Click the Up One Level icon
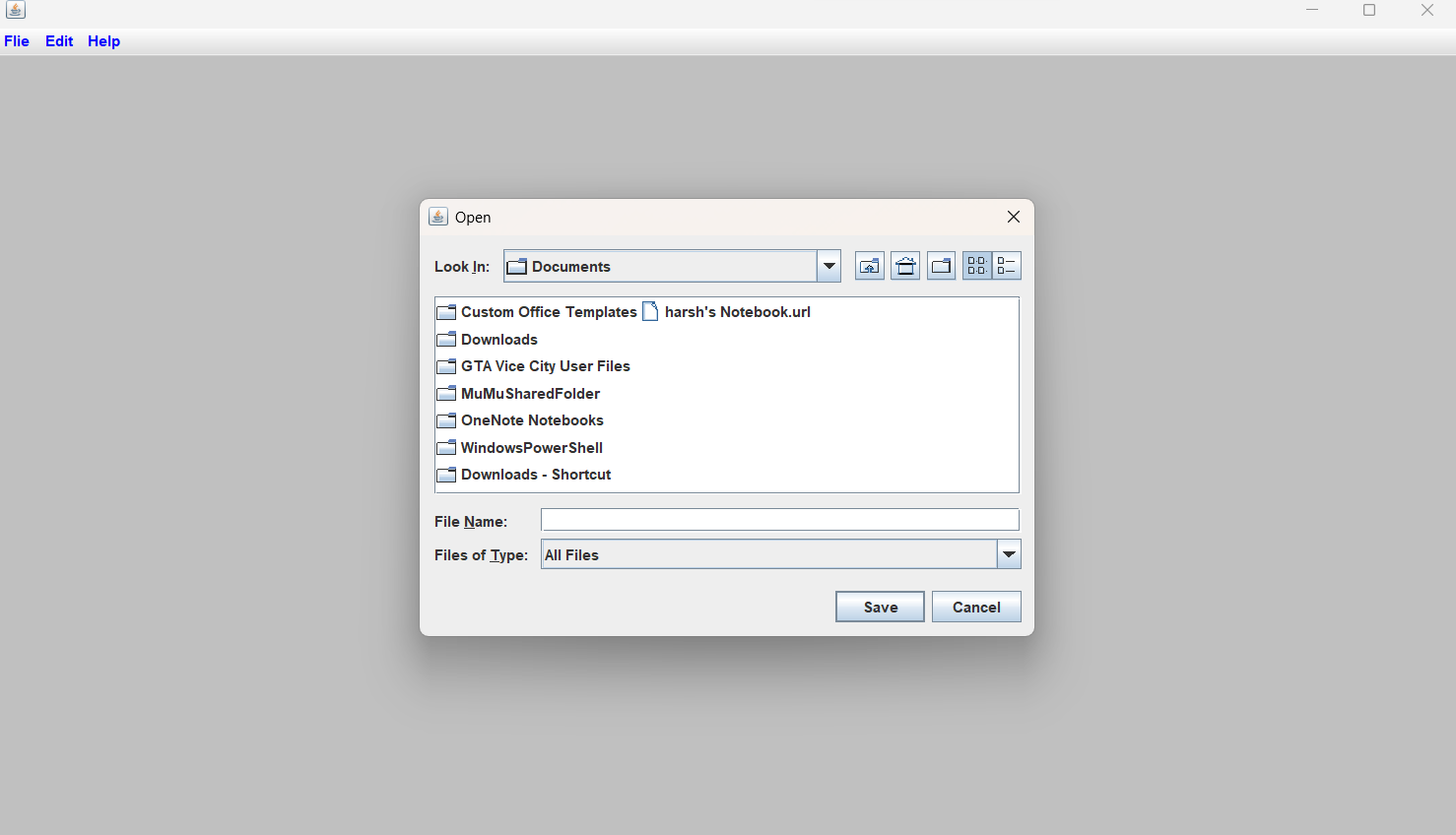1456x835 pixels. coord(869,265)
